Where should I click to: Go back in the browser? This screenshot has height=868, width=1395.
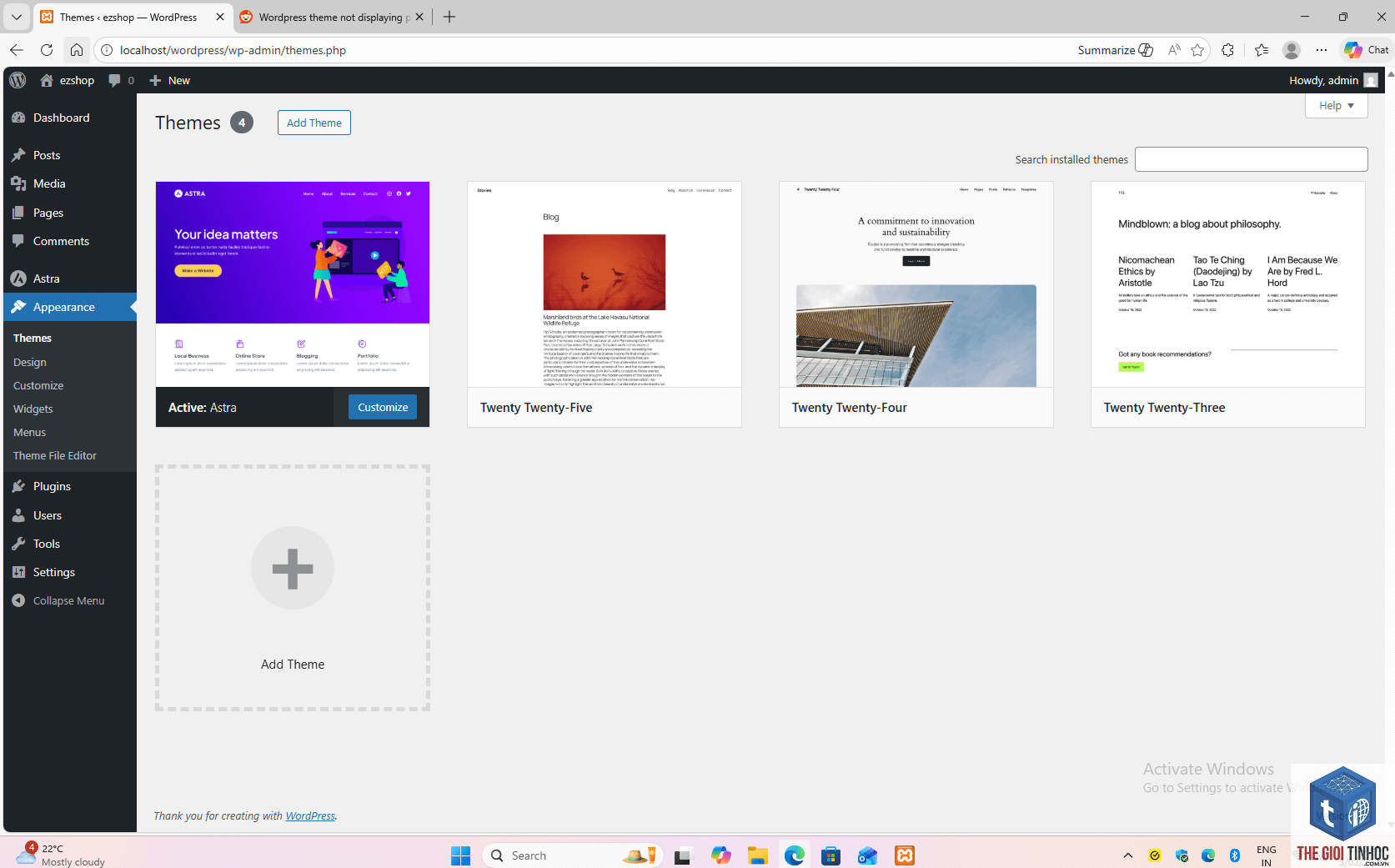17,50
